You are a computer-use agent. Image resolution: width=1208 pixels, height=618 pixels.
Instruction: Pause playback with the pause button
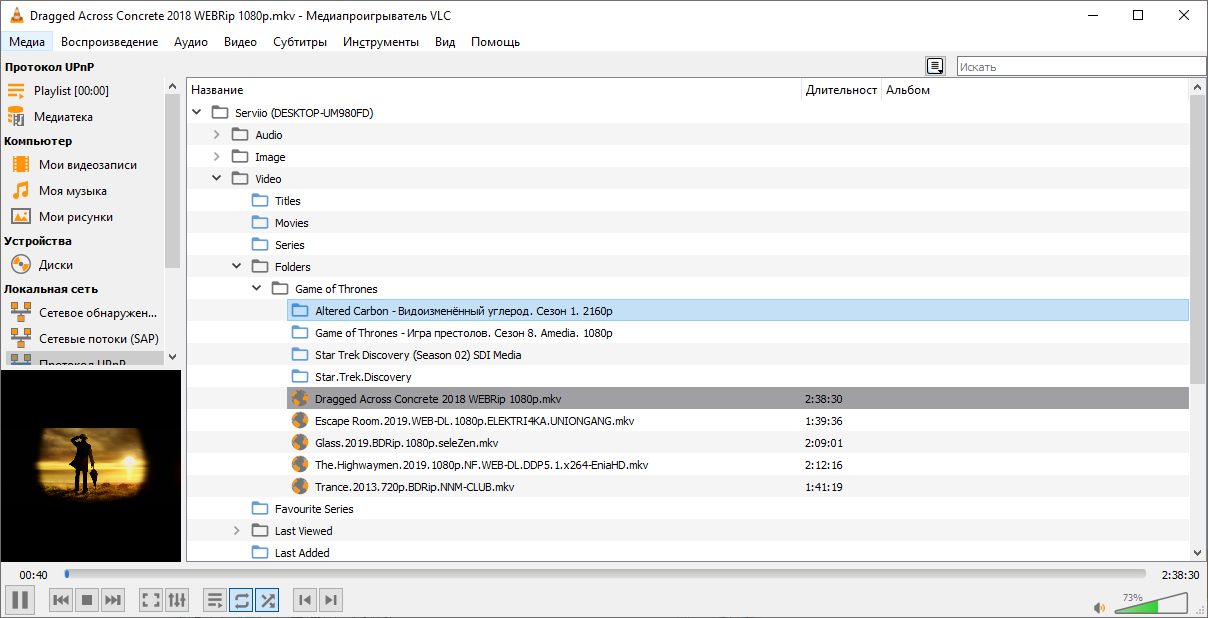tap(20, 600)
